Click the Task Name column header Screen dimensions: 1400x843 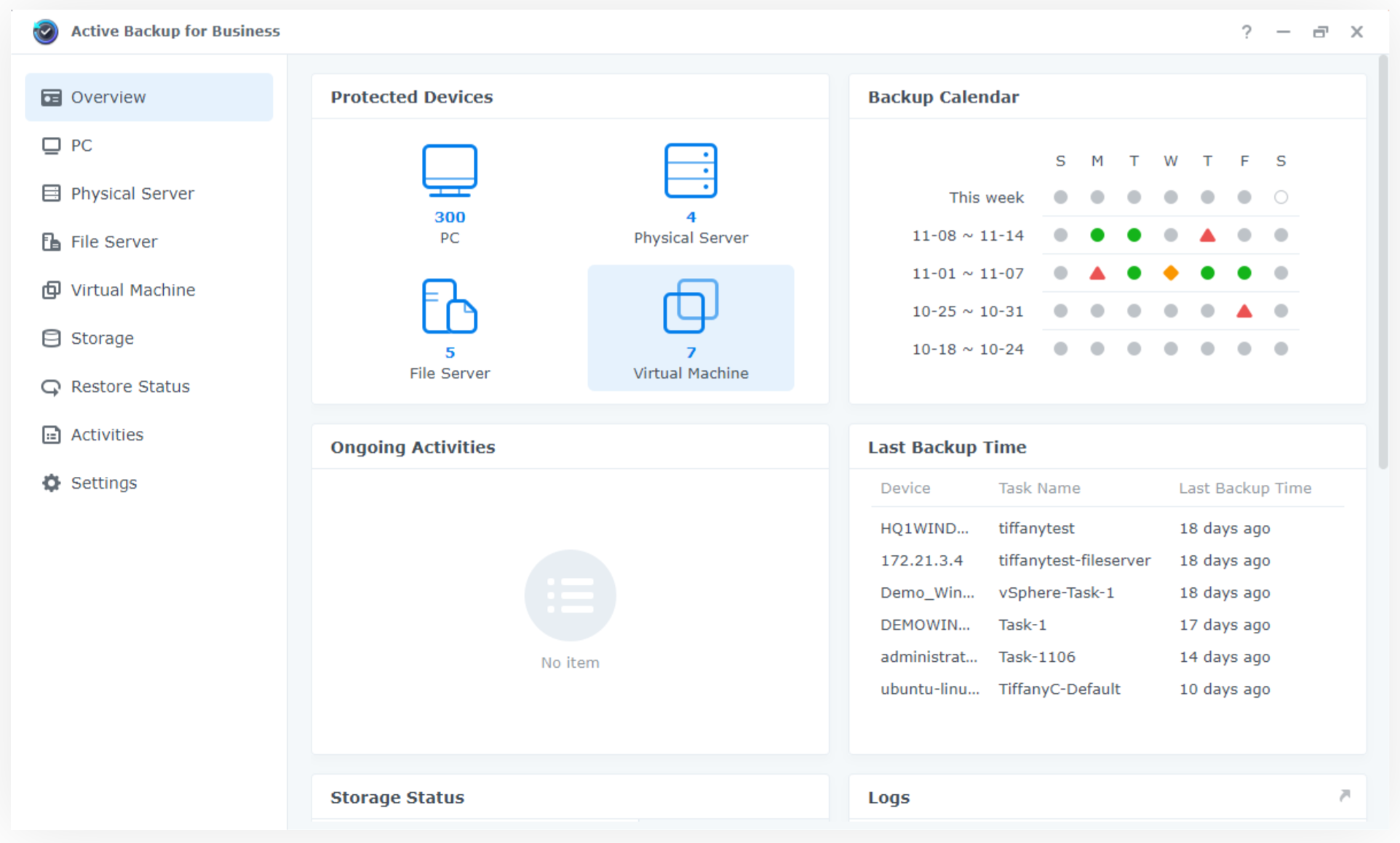[x=1039, y=488]
